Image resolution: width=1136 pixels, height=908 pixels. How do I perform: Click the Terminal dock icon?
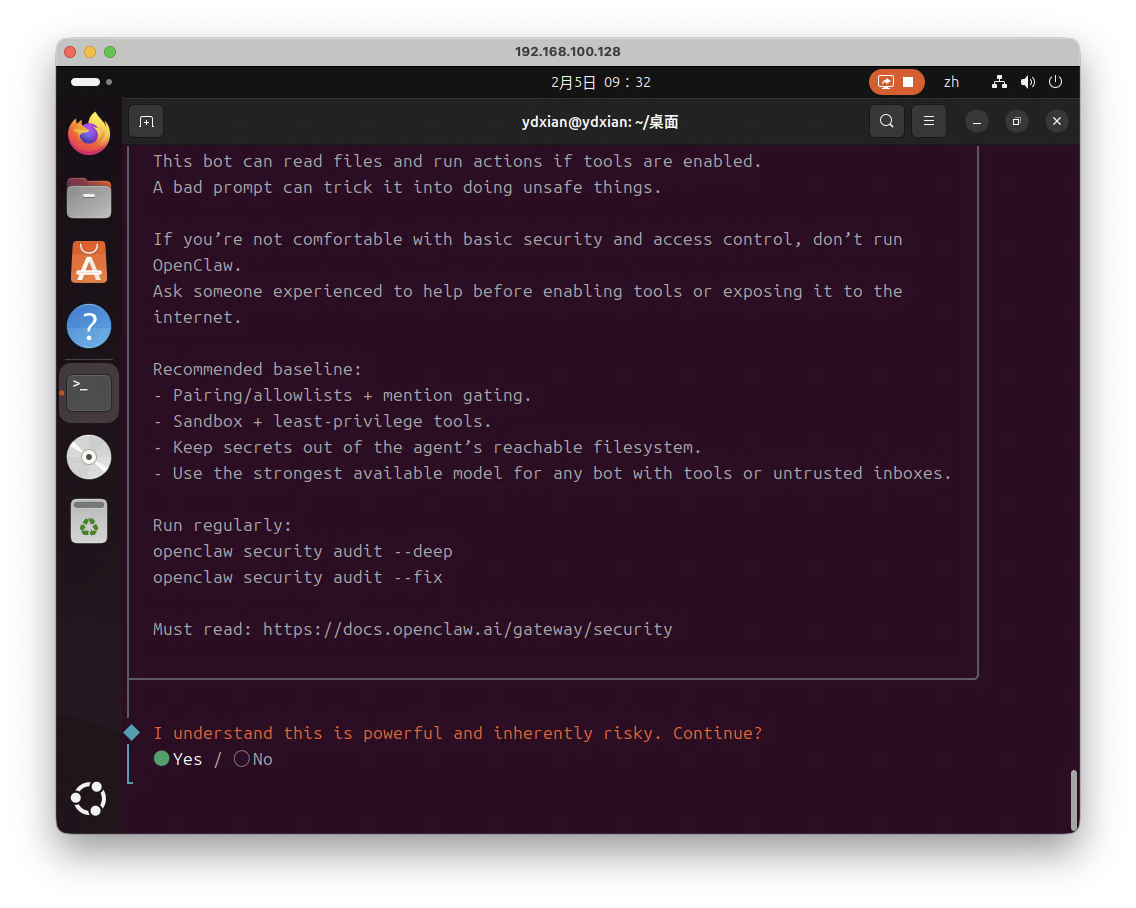click(89, 393)
